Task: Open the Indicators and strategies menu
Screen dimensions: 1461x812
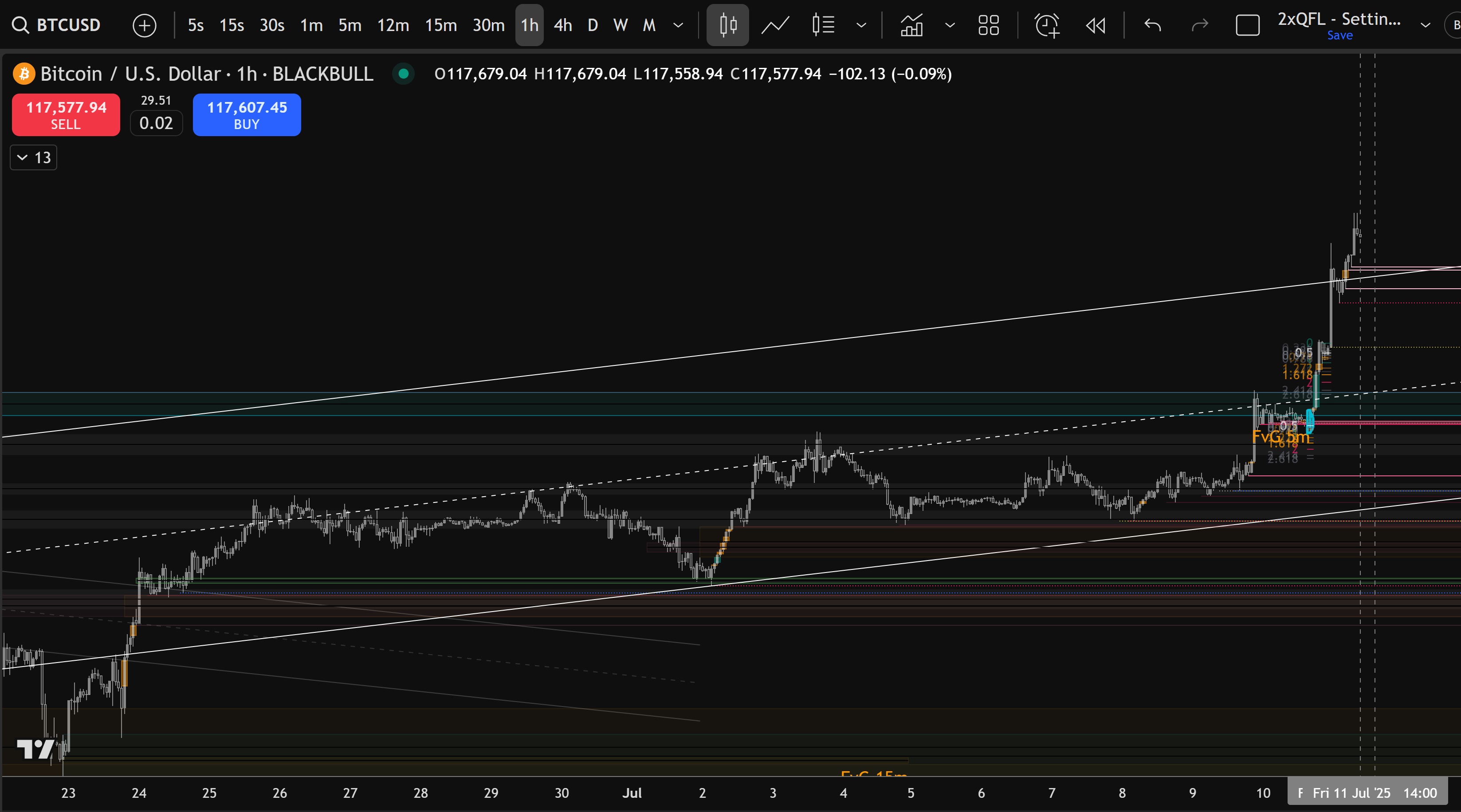Action: tap(911, 25)
